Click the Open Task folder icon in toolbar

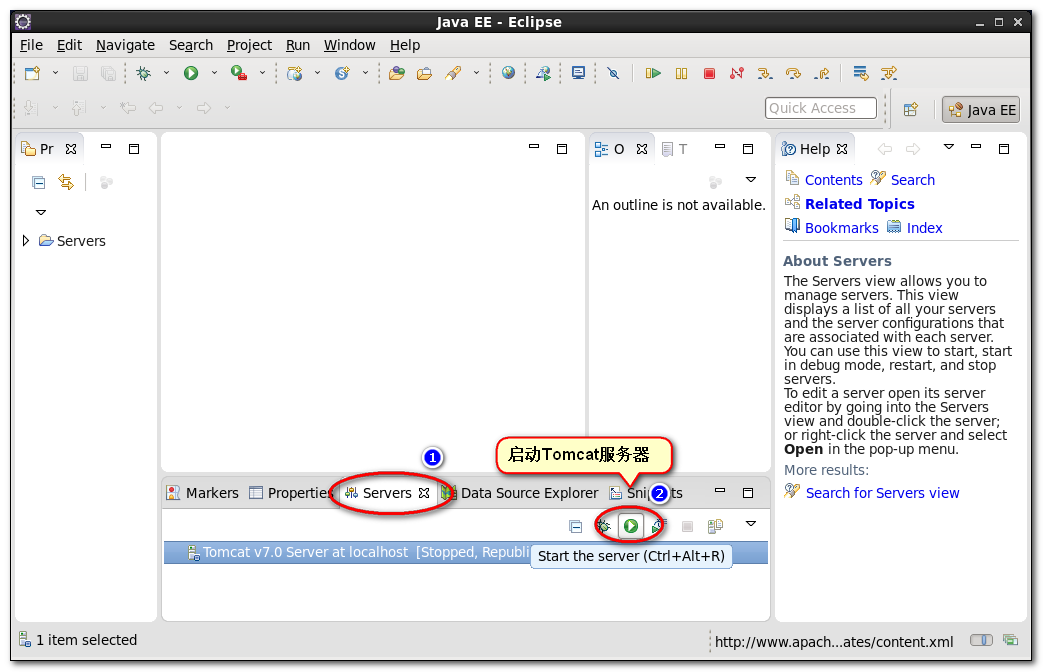424,73
